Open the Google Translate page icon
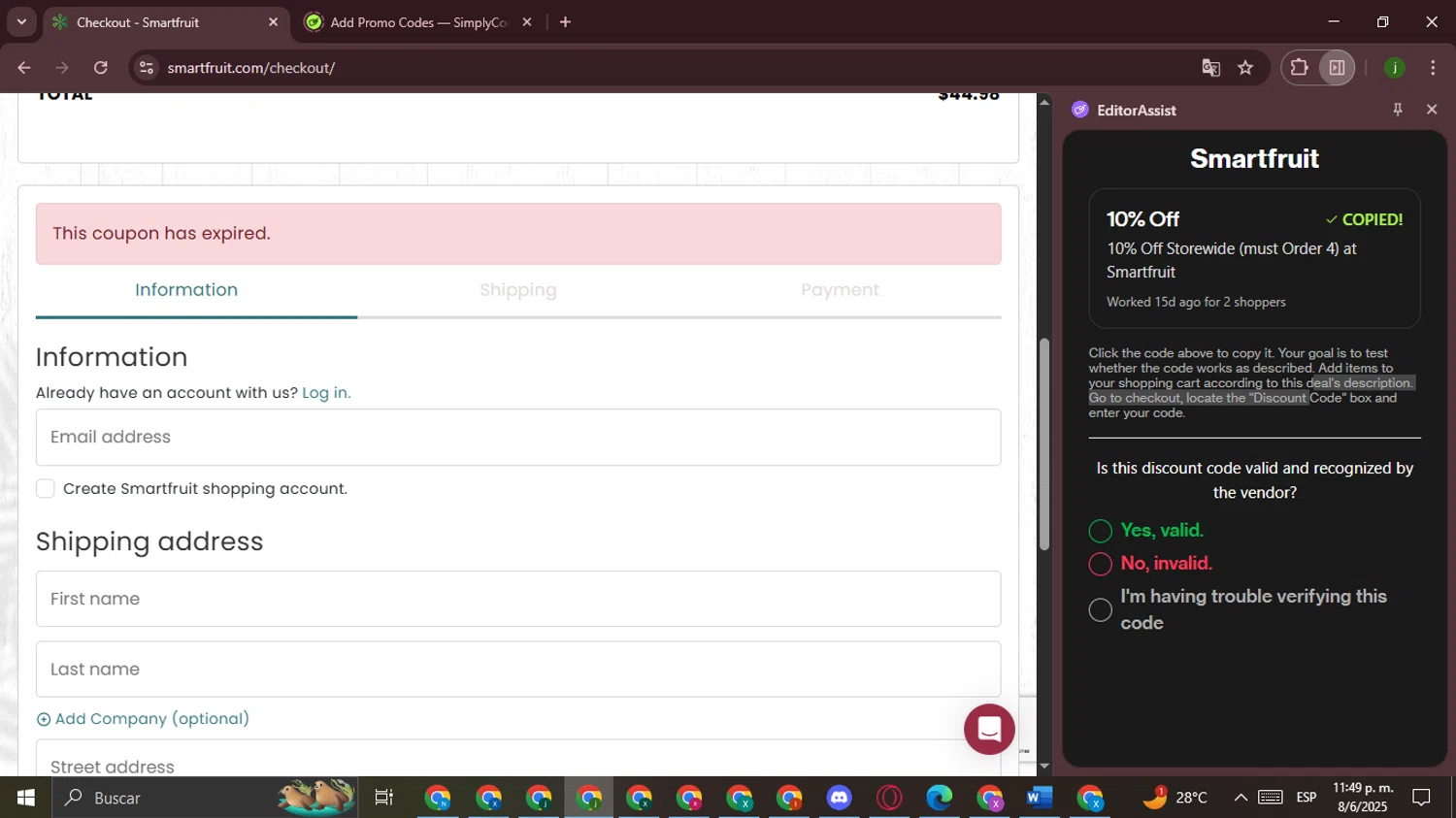Image resolution: width=1456 pixels, height=818 pixels. pyautogui.click(x=1210, y=68)
